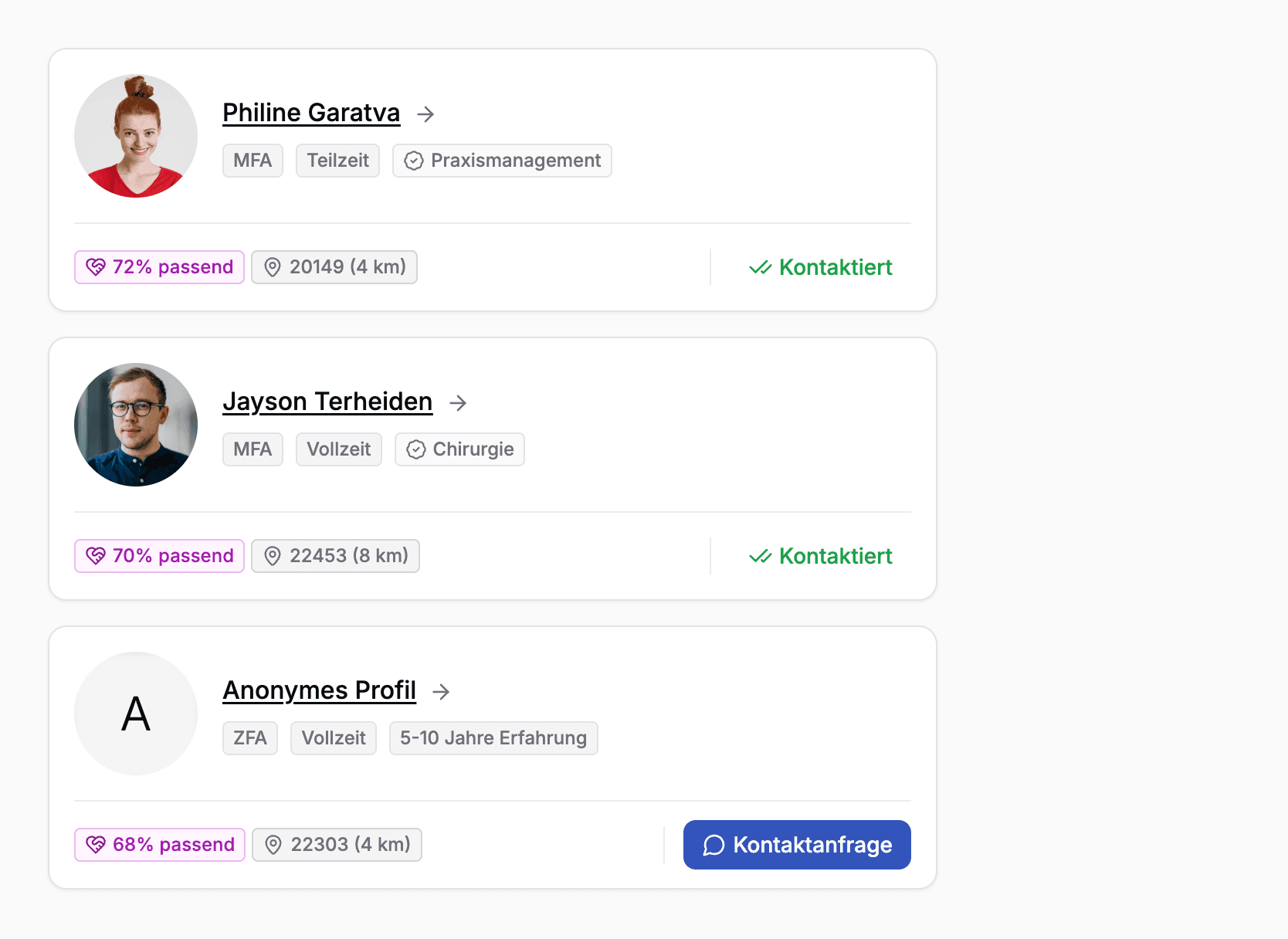Screen dimensions: 1288x939
Task: Select the Vollzeit tag on Jayson's card
Action: (x=338, y=449)
